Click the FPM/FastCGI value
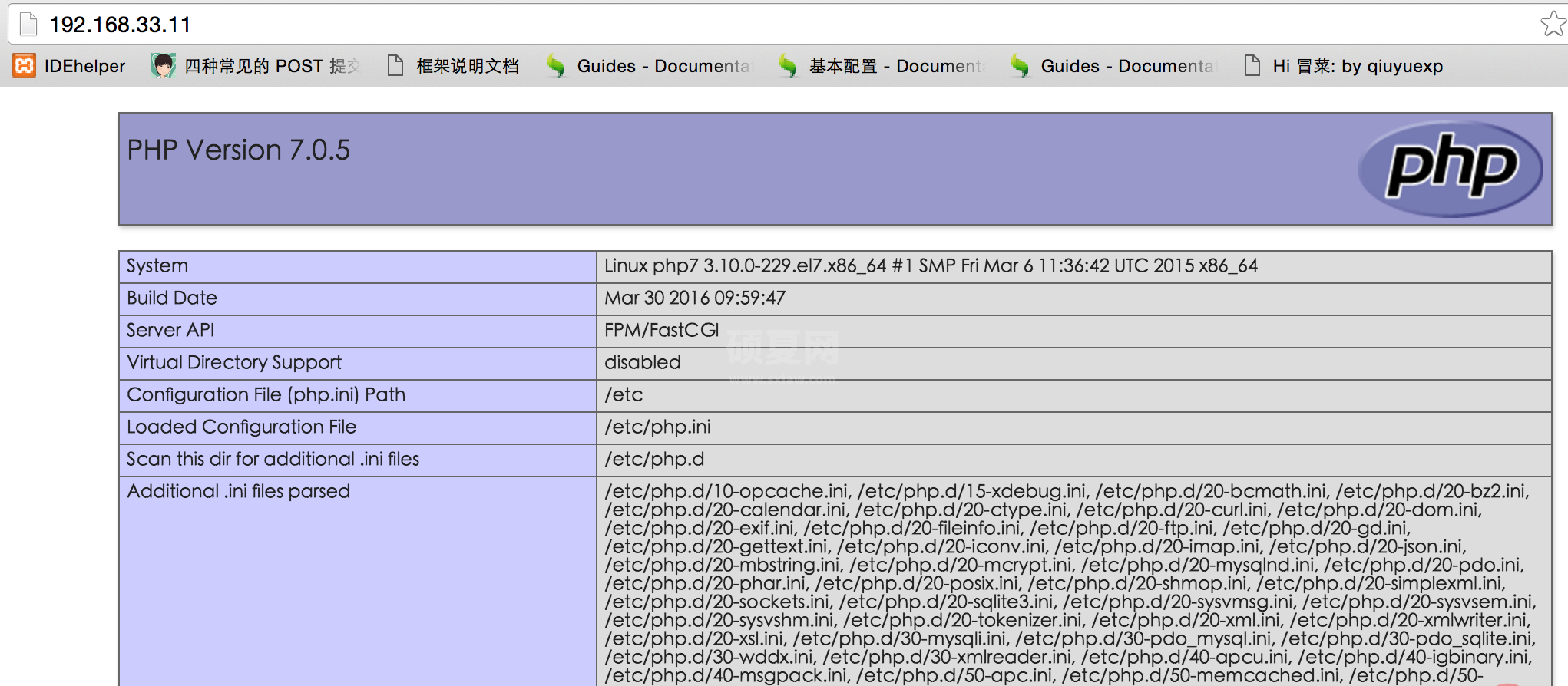The height and width of the screenshot is (686, 1568). [661, 330]
